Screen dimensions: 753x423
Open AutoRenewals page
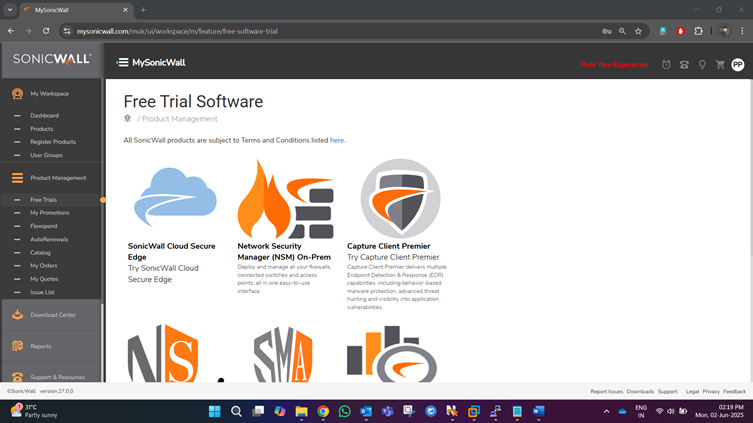pyautogui.click(x=49, y=239)
